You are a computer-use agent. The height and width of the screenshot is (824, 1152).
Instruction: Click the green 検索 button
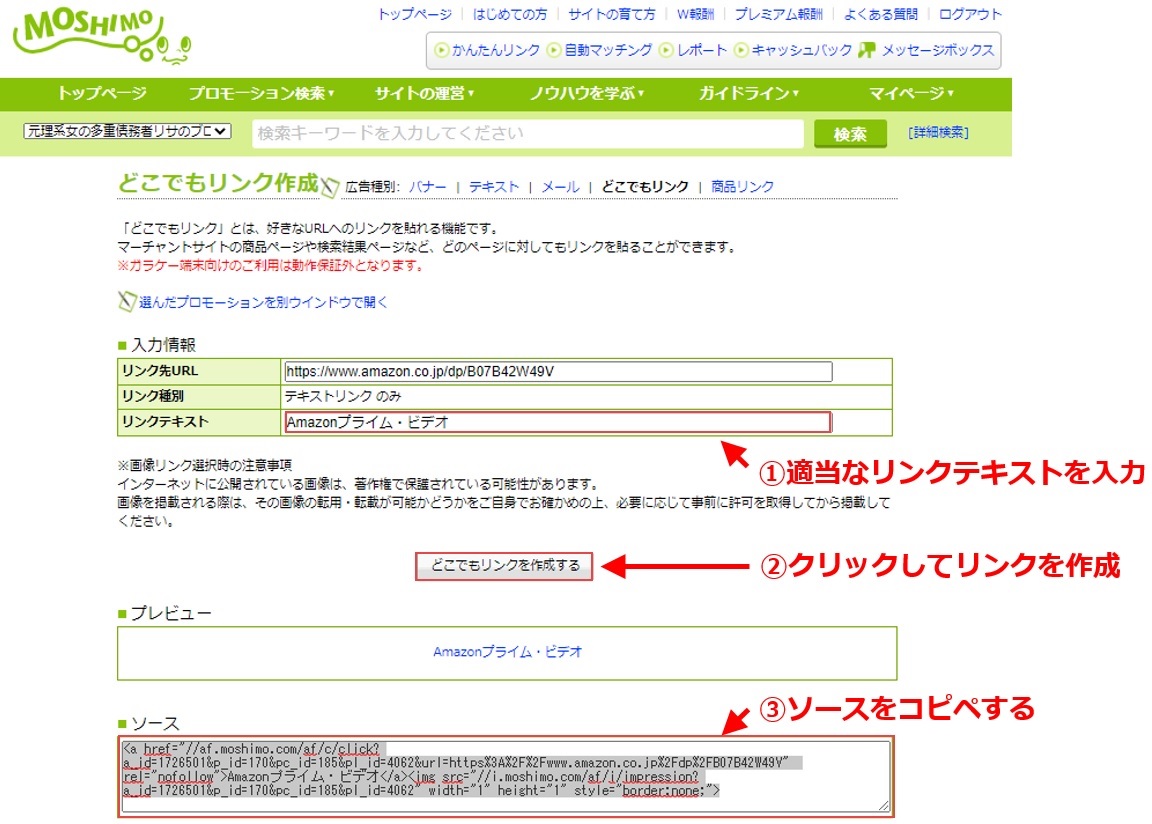850,134
